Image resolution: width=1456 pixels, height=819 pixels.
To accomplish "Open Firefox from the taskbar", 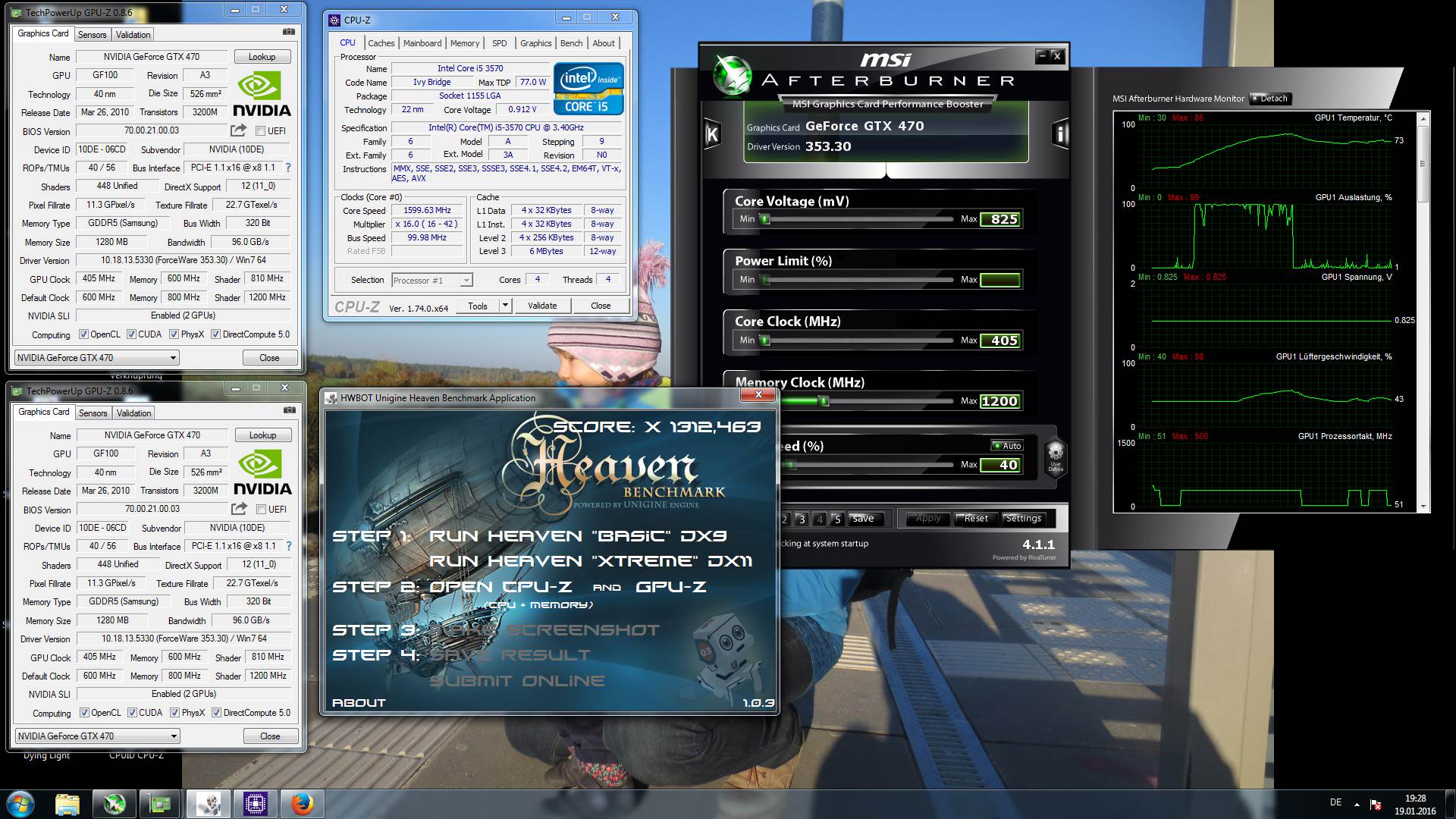I will [302, 804].
